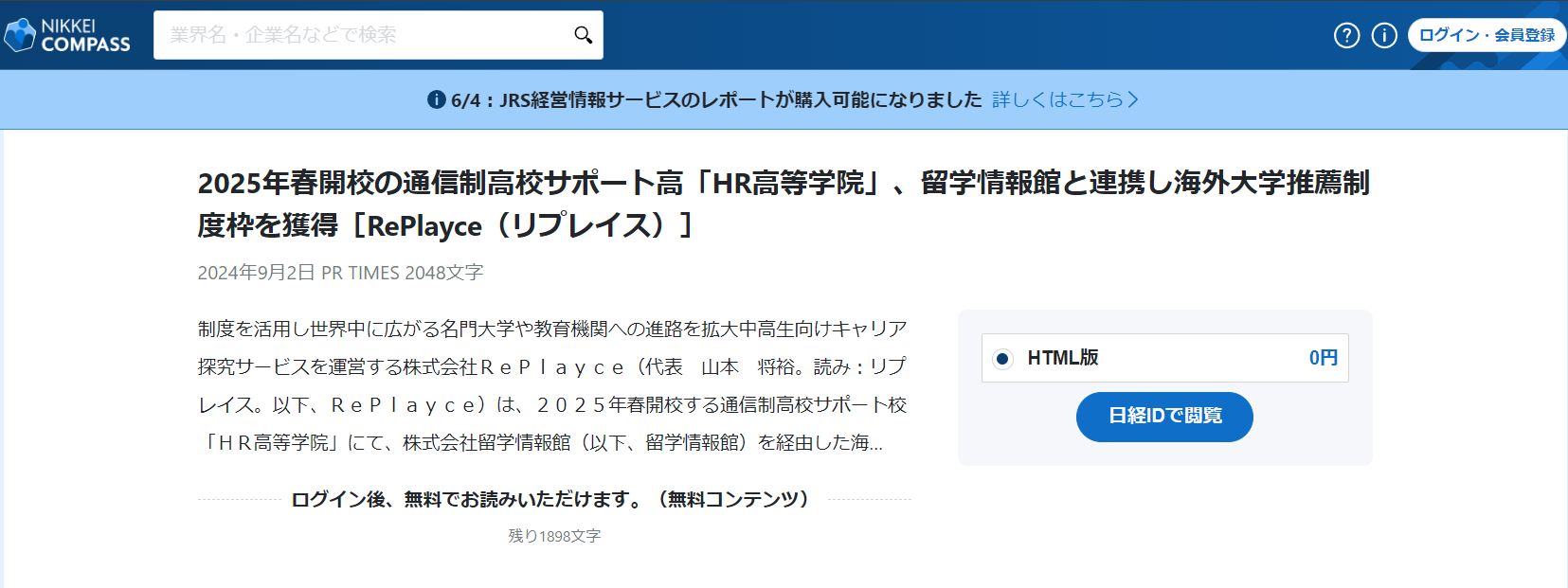The width and height of the screenshot is (1568, 588).
Task: Open the question mark help icon
Action: click(1346, 35)
